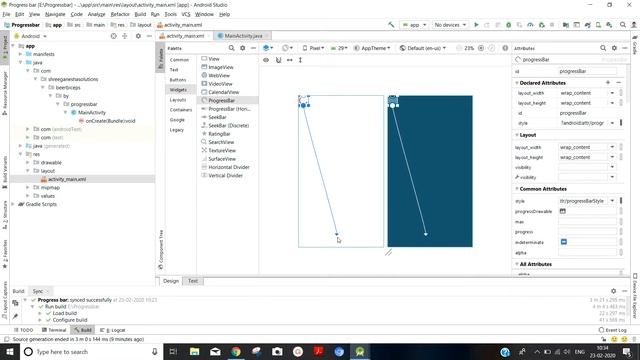Click the Windows search box
The image size is (640, 360).
(x=91, y=351)
